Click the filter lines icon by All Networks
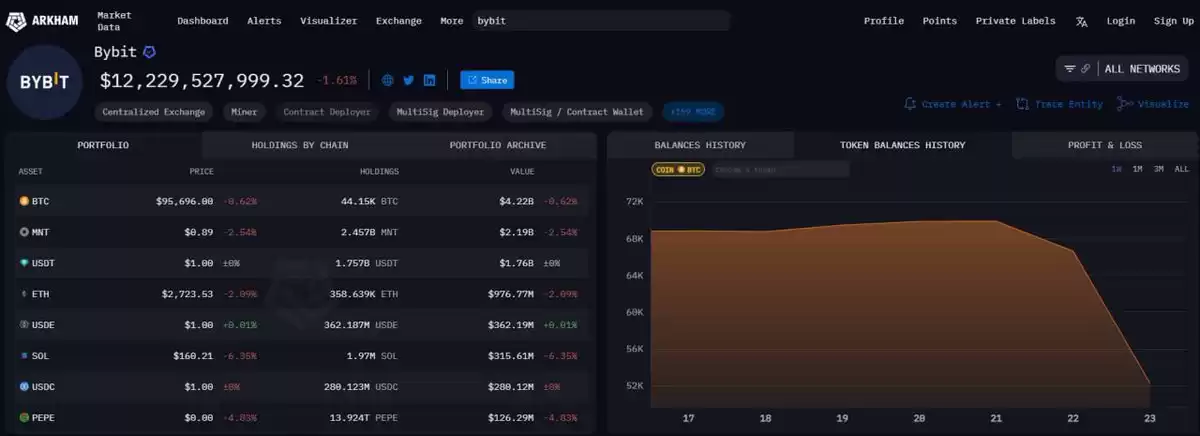This screenshot has height=436, width=1200. (1070, 69)
